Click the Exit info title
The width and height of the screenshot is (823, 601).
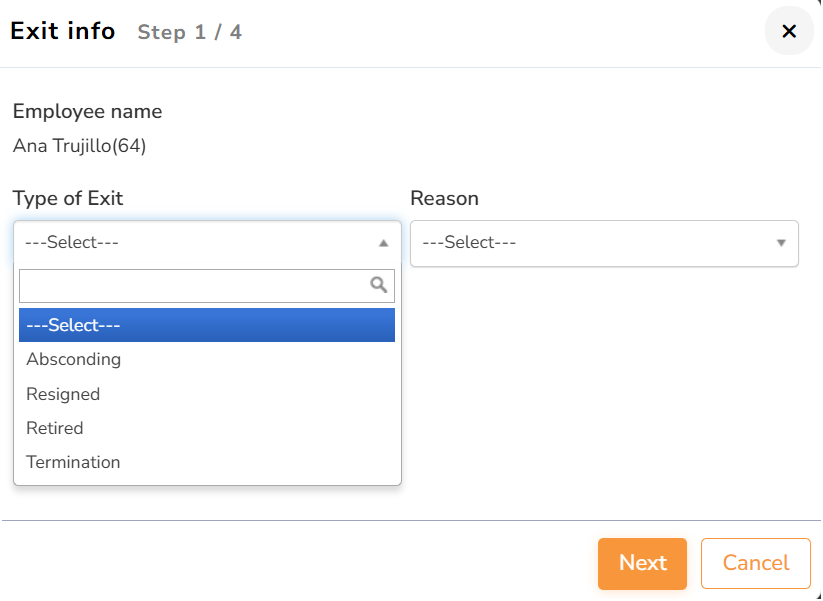(63, 31)
